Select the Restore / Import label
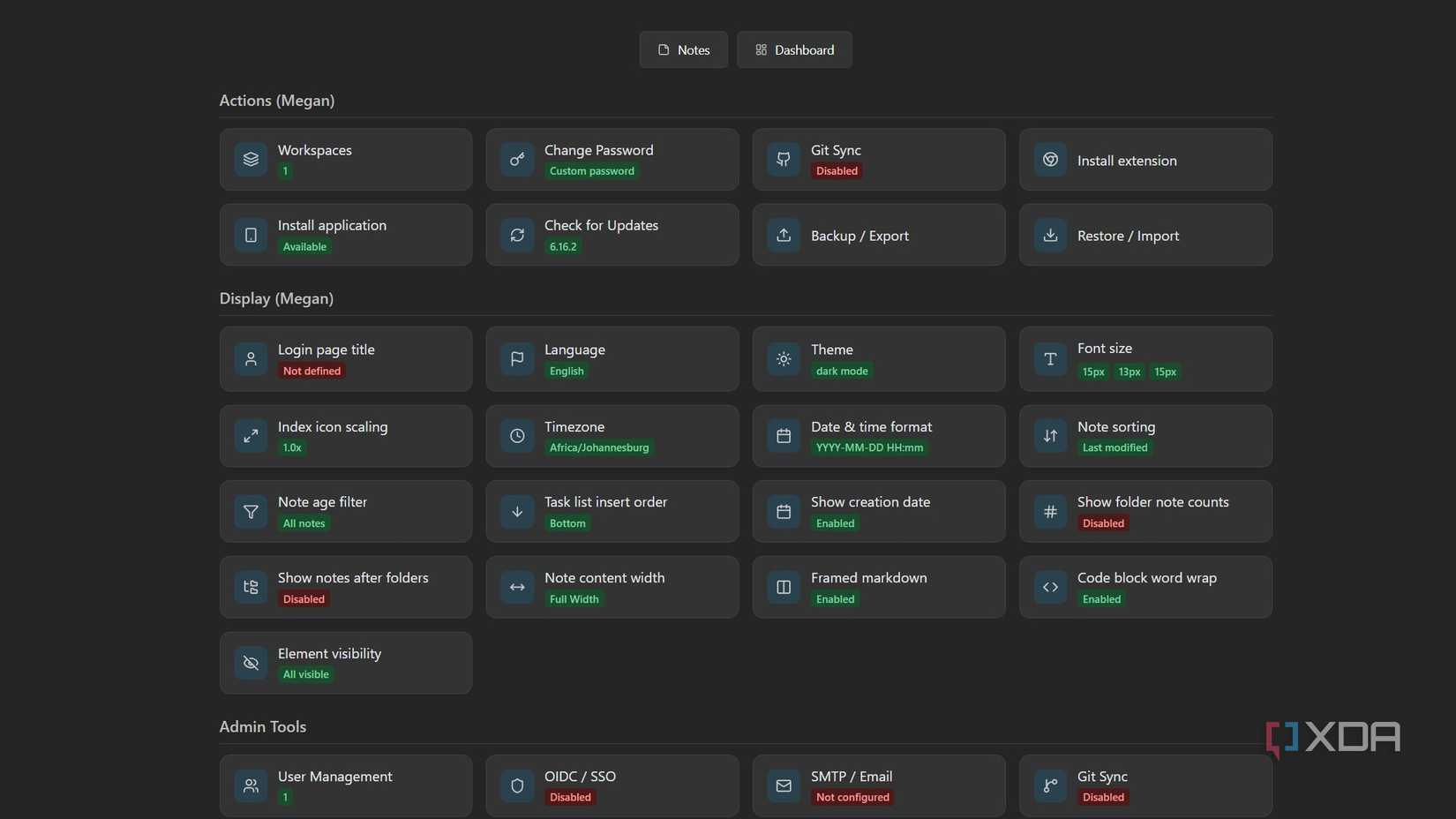This screenshot has height=819, width=1456. (x=1128, y=236)
